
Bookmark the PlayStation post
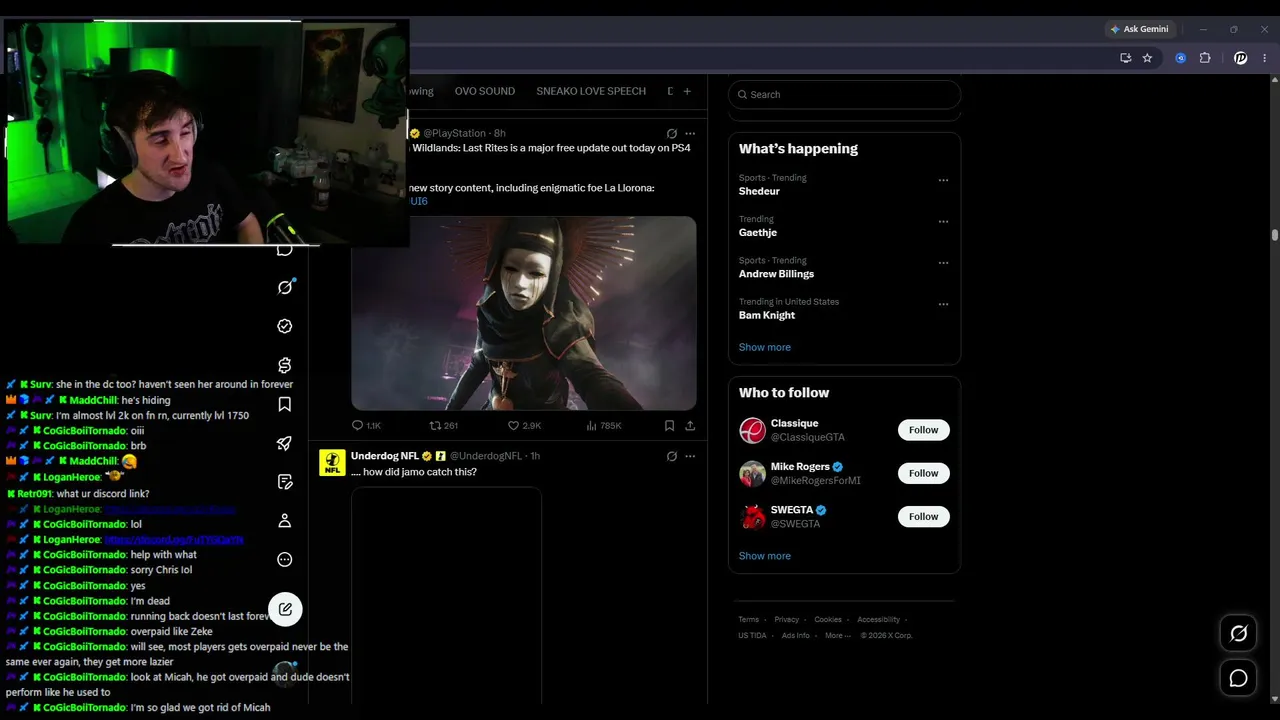pos(669,425)
